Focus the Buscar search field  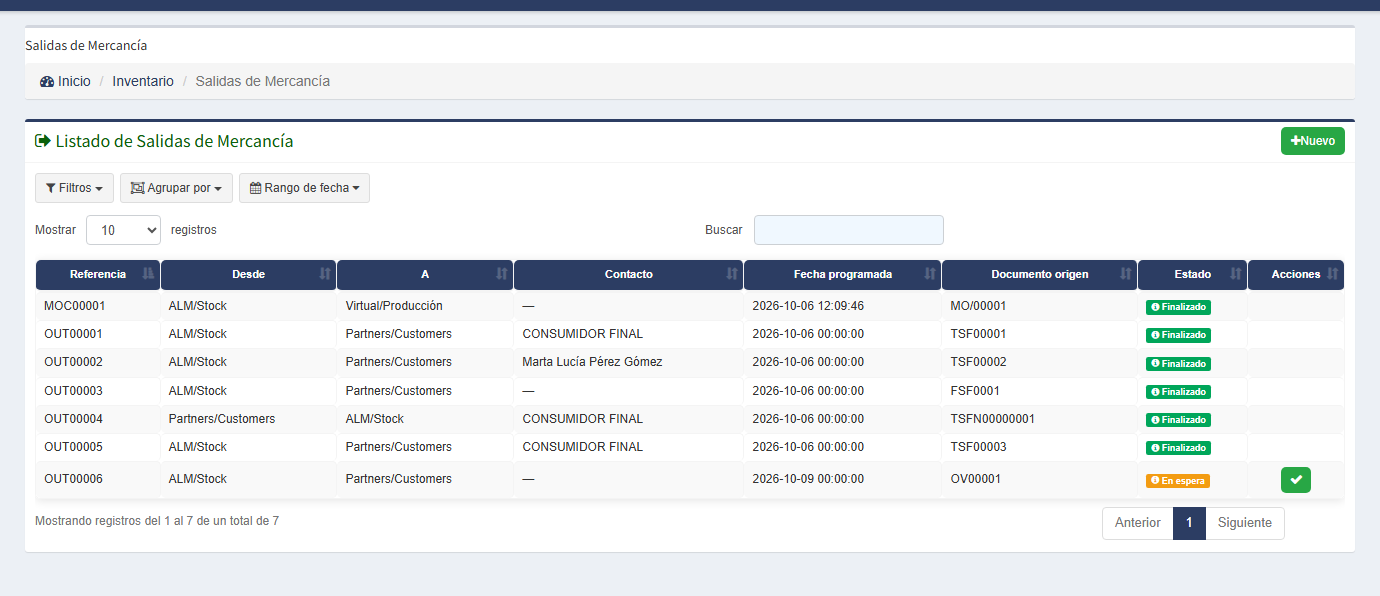849,230
